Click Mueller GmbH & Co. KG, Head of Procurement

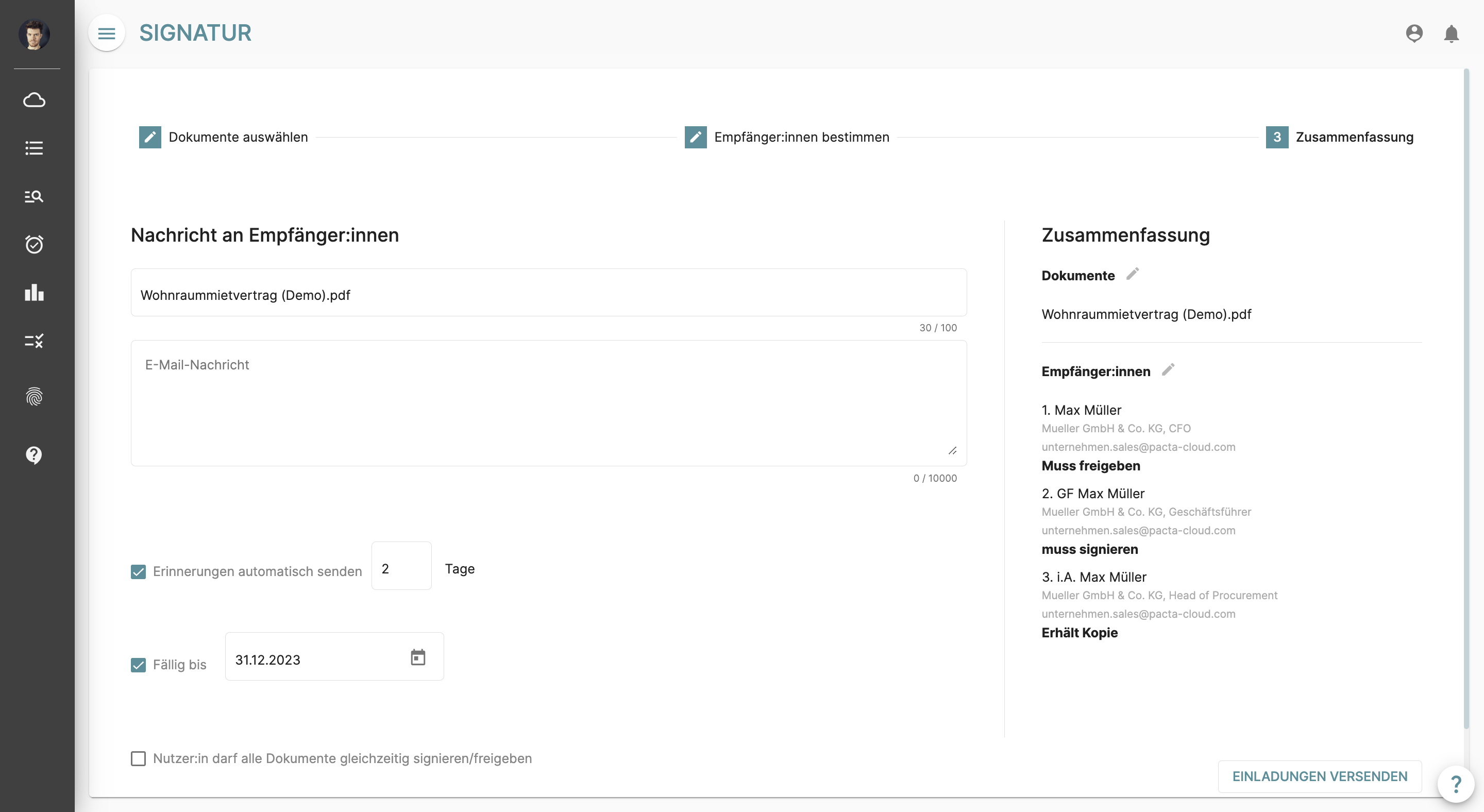(1159, 596)
